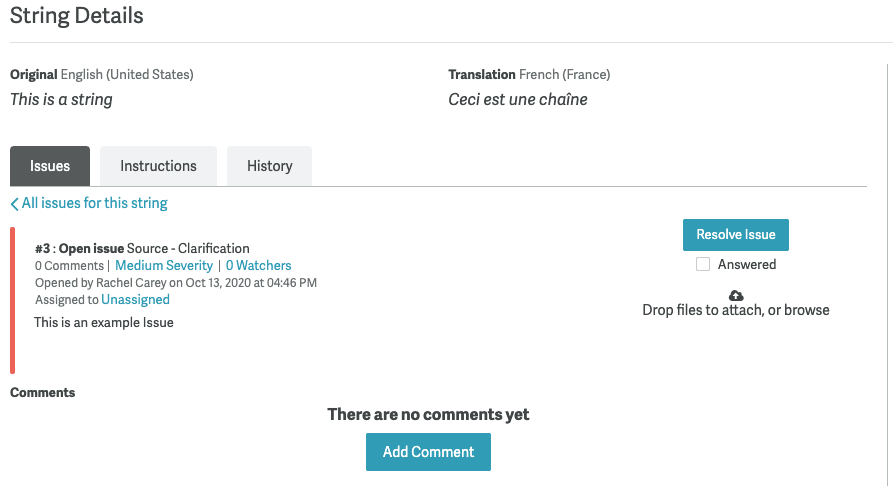Click the French translation 'Ceci est une chaîne'
Image resolution: width=893 pixels, height=486 pixels.
(x=518, y=100)
